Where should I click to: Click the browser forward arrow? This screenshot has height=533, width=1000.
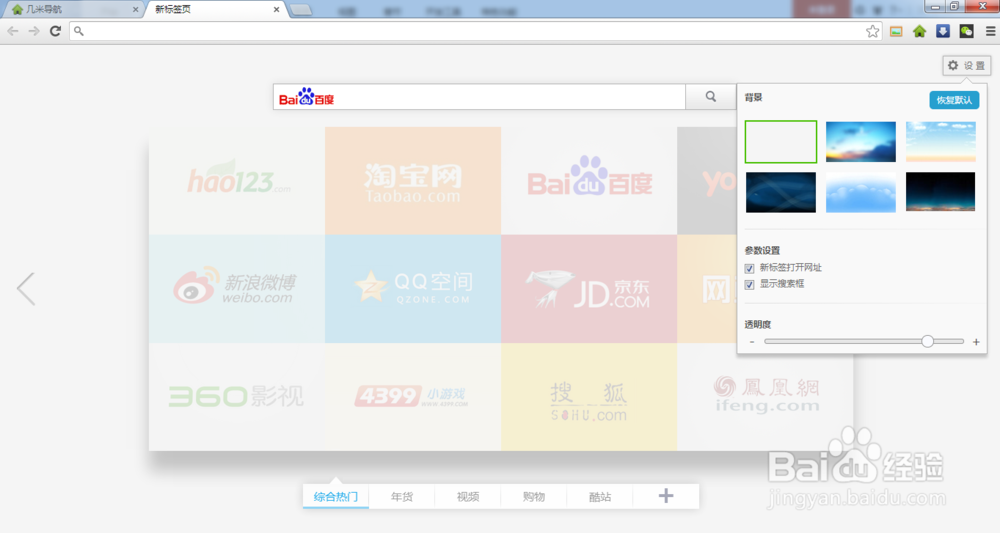click(34, 31)
